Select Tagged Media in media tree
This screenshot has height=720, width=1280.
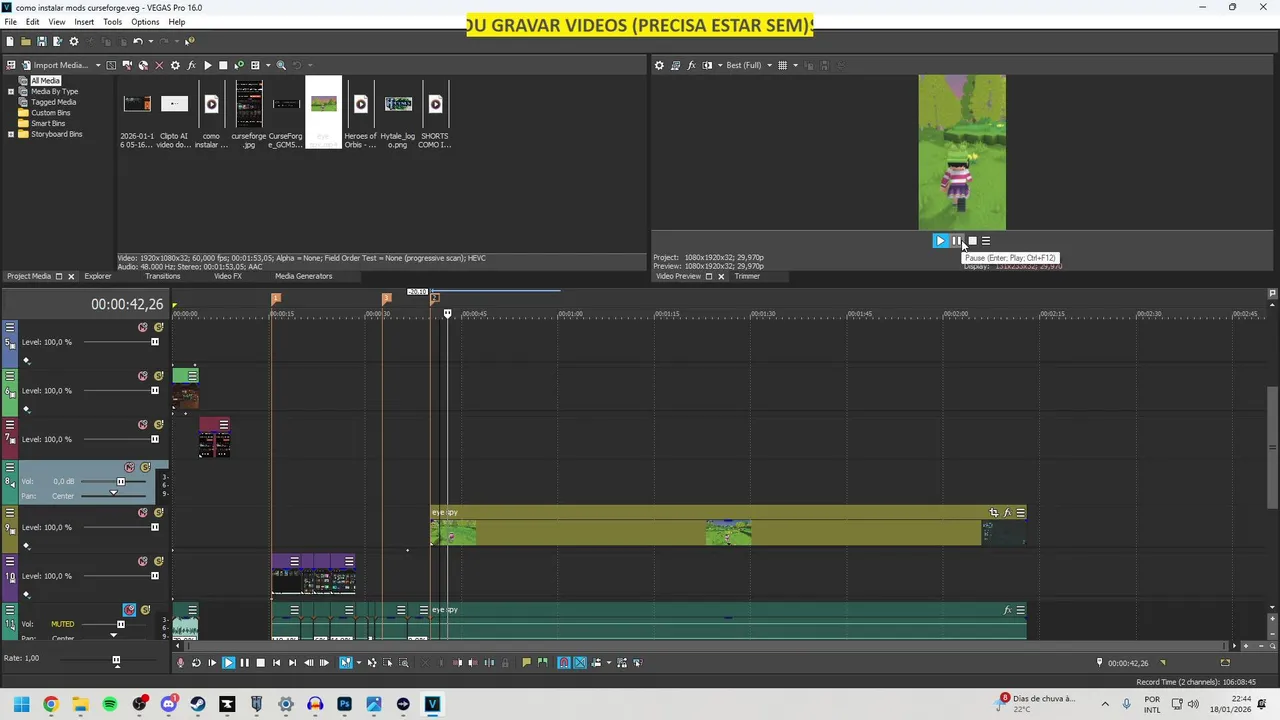click(53, 102)
